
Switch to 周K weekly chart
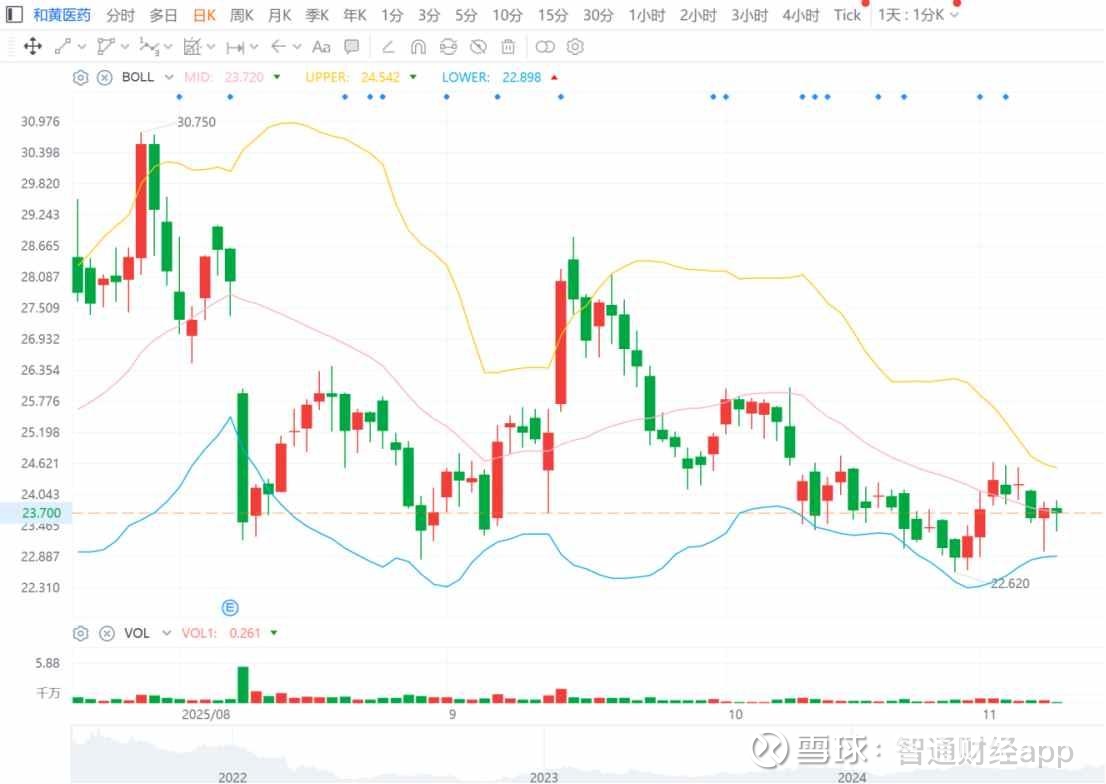point(242,15)
